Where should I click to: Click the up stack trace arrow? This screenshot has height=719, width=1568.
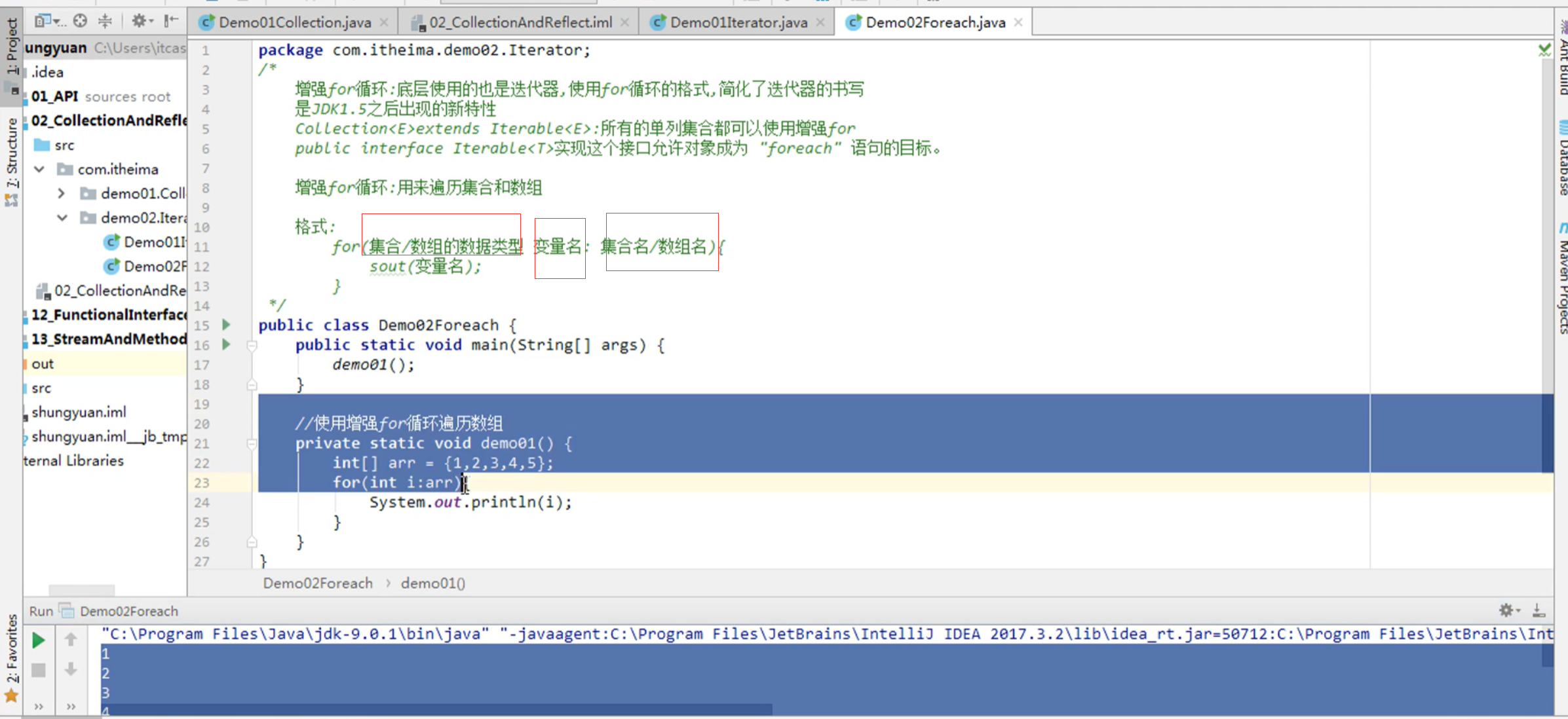71,638
